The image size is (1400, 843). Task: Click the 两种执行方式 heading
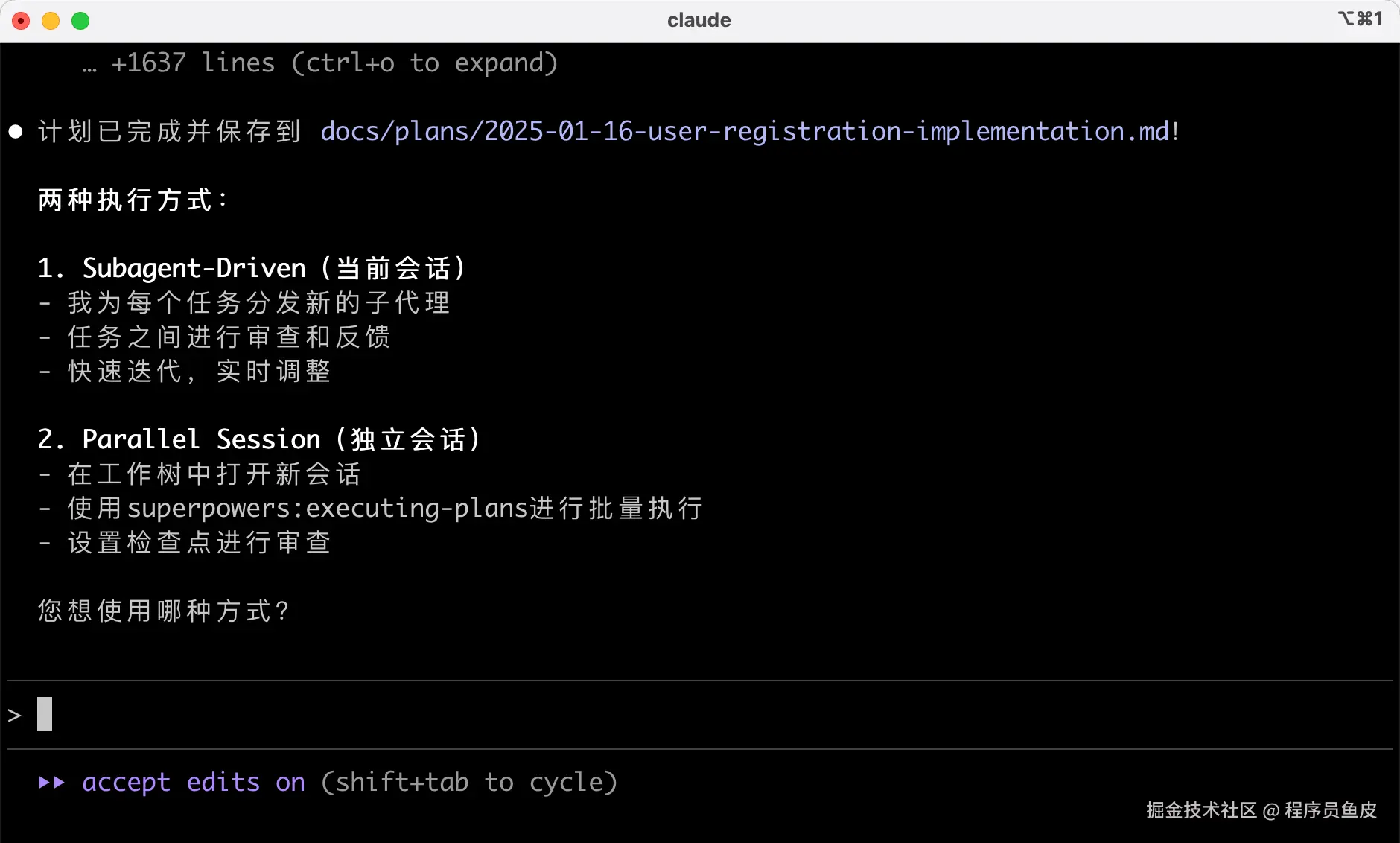click(133, 200)
